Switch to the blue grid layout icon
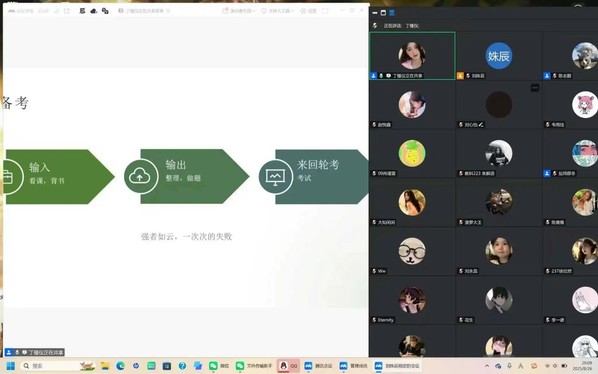 392,13
